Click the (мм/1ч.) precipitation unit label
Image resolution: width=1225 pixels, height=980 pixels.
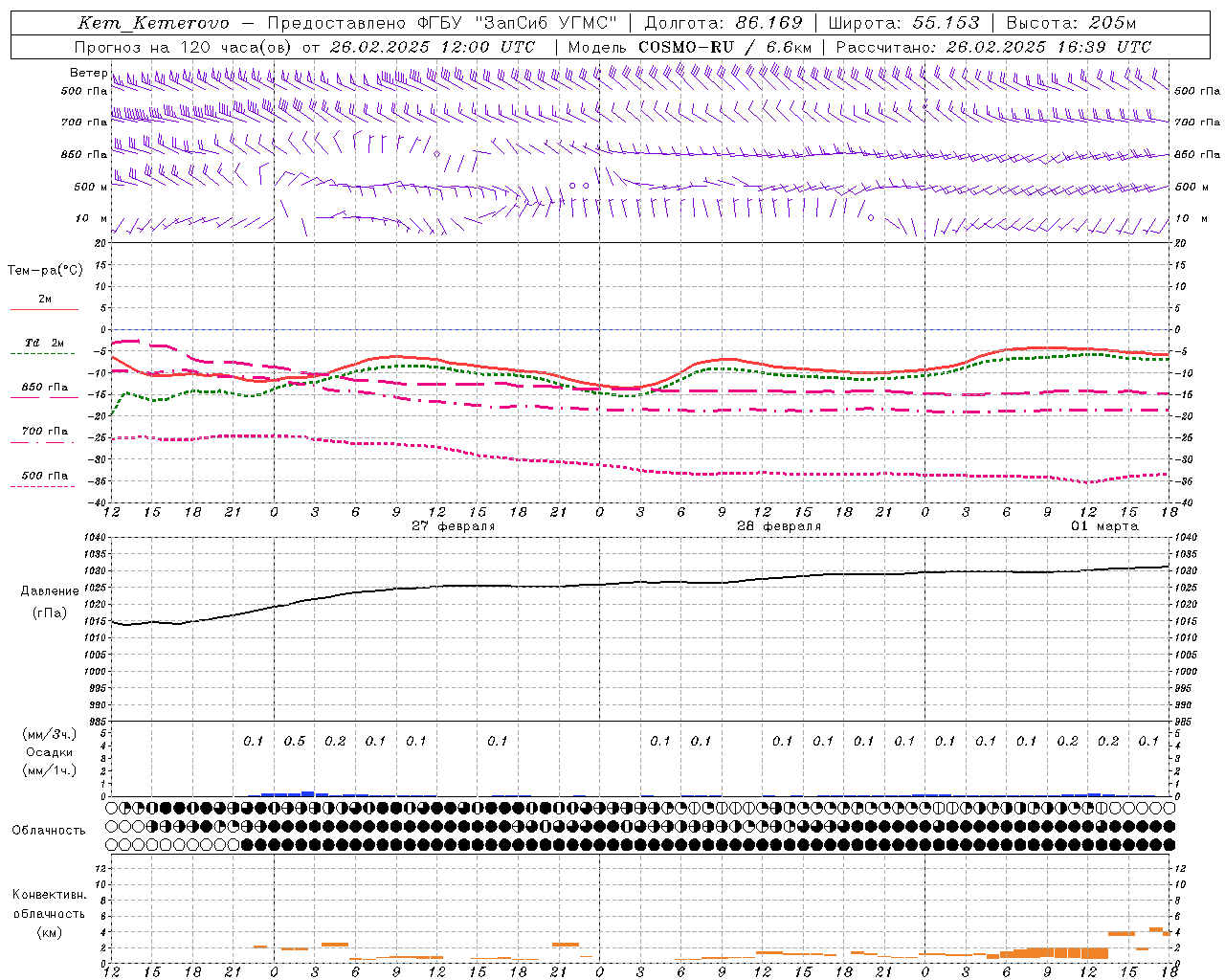click(x=50, y=770)
